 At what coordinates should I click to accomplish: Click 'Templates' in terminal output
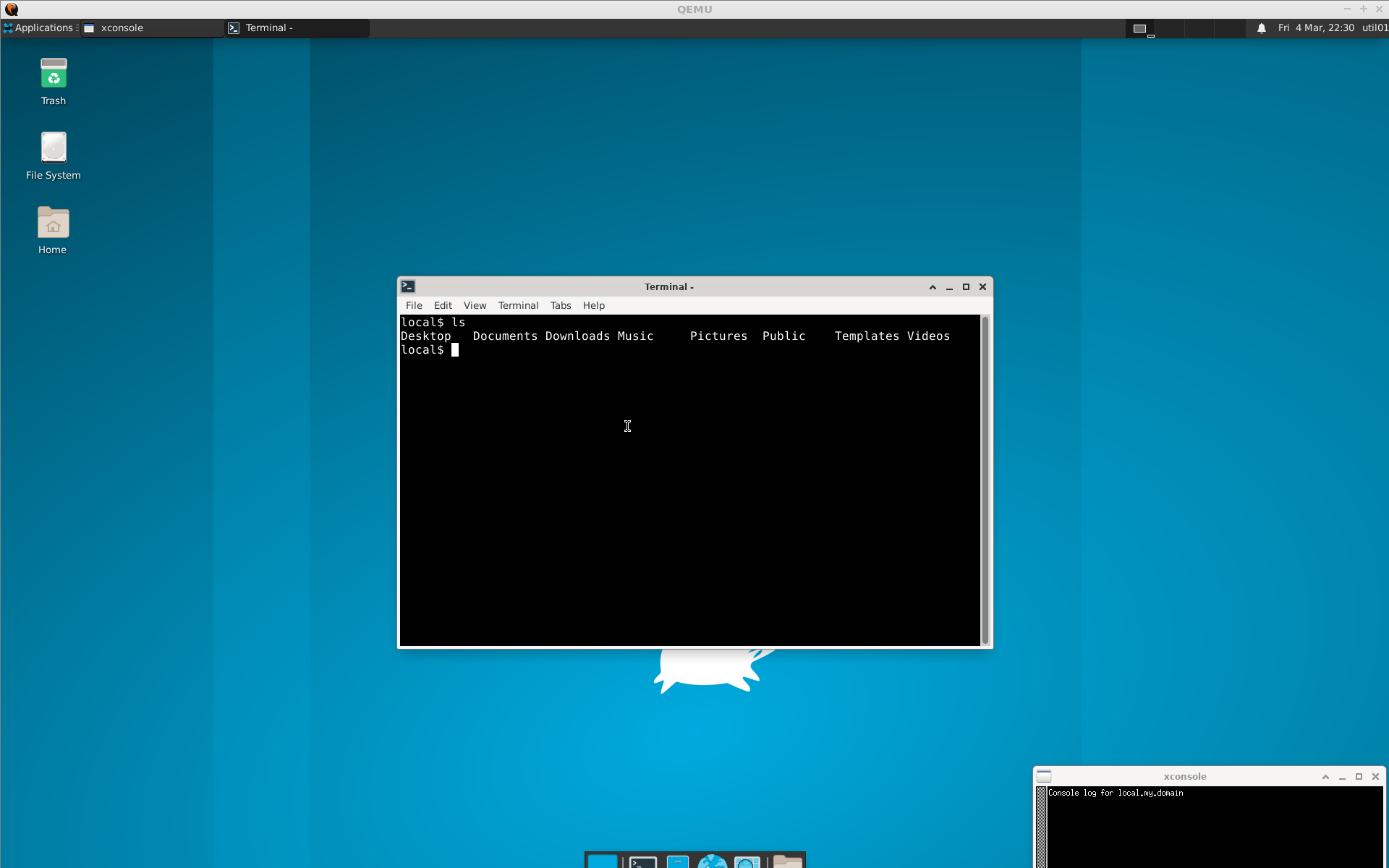point(867,336)
